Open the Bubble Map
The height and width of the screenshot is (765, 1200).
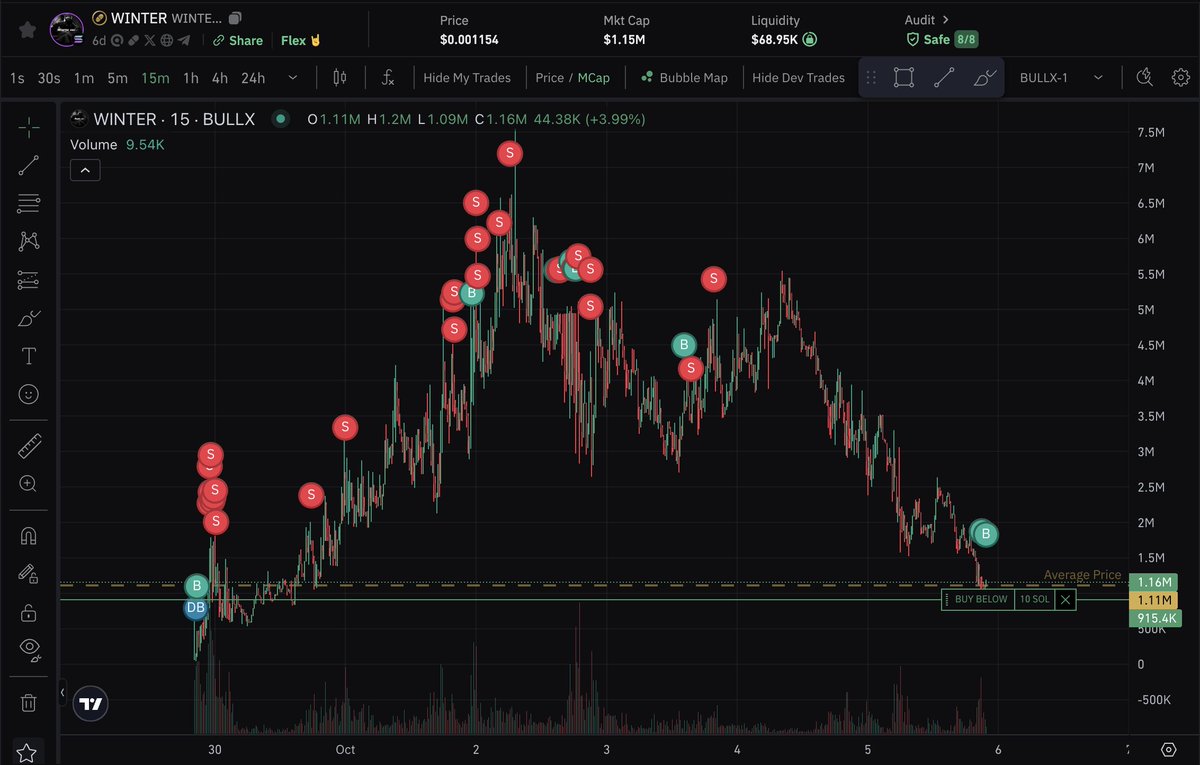684,77
